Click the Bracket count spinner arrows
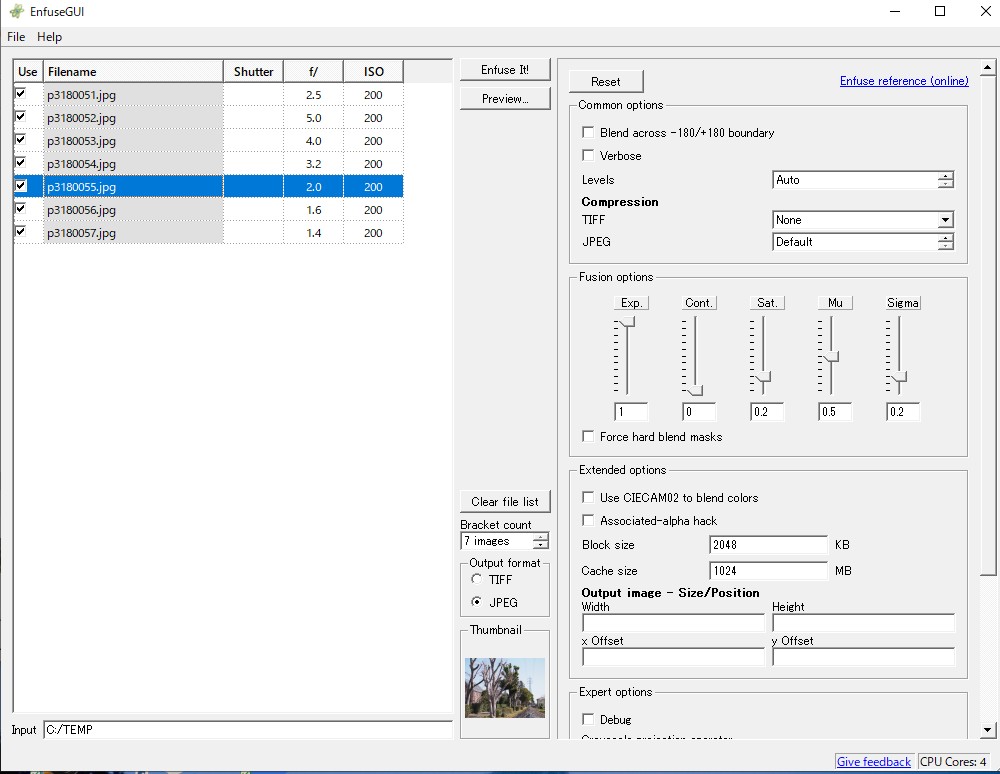The height and width of the screenshot is (774, 1000). point(540,541)
